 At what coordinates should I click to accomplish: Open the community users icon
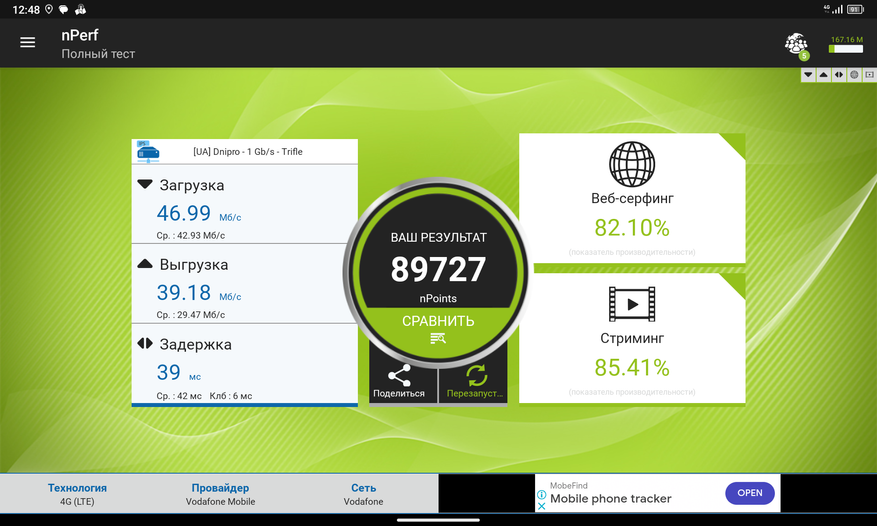pyautogui.click(x=796, y=45)
